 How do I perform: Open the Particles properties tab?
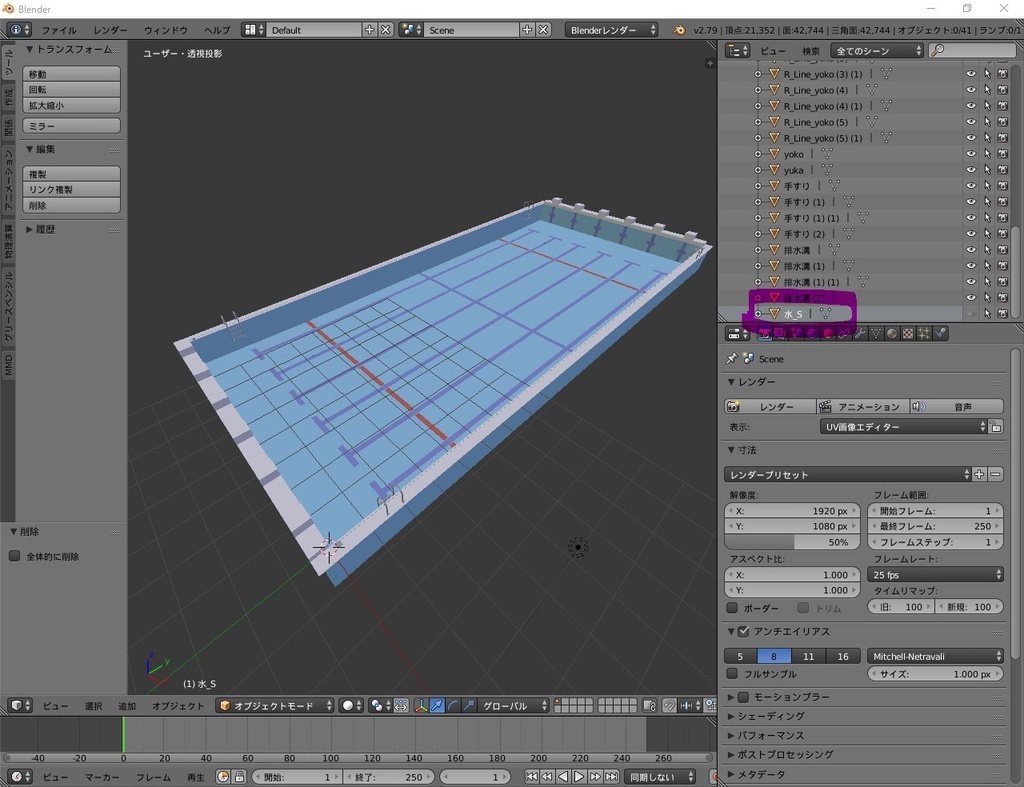[923, 333]
